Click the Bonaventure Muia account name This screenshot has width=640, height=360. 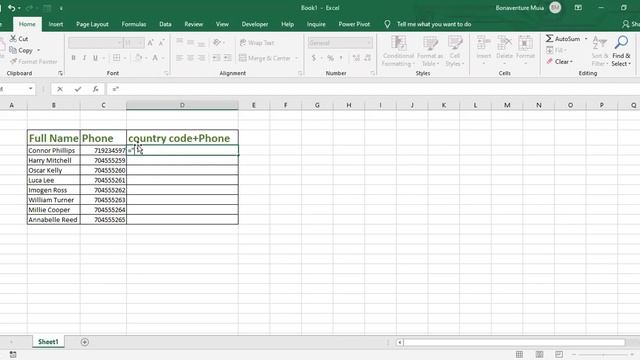click(x=520, y=8)
